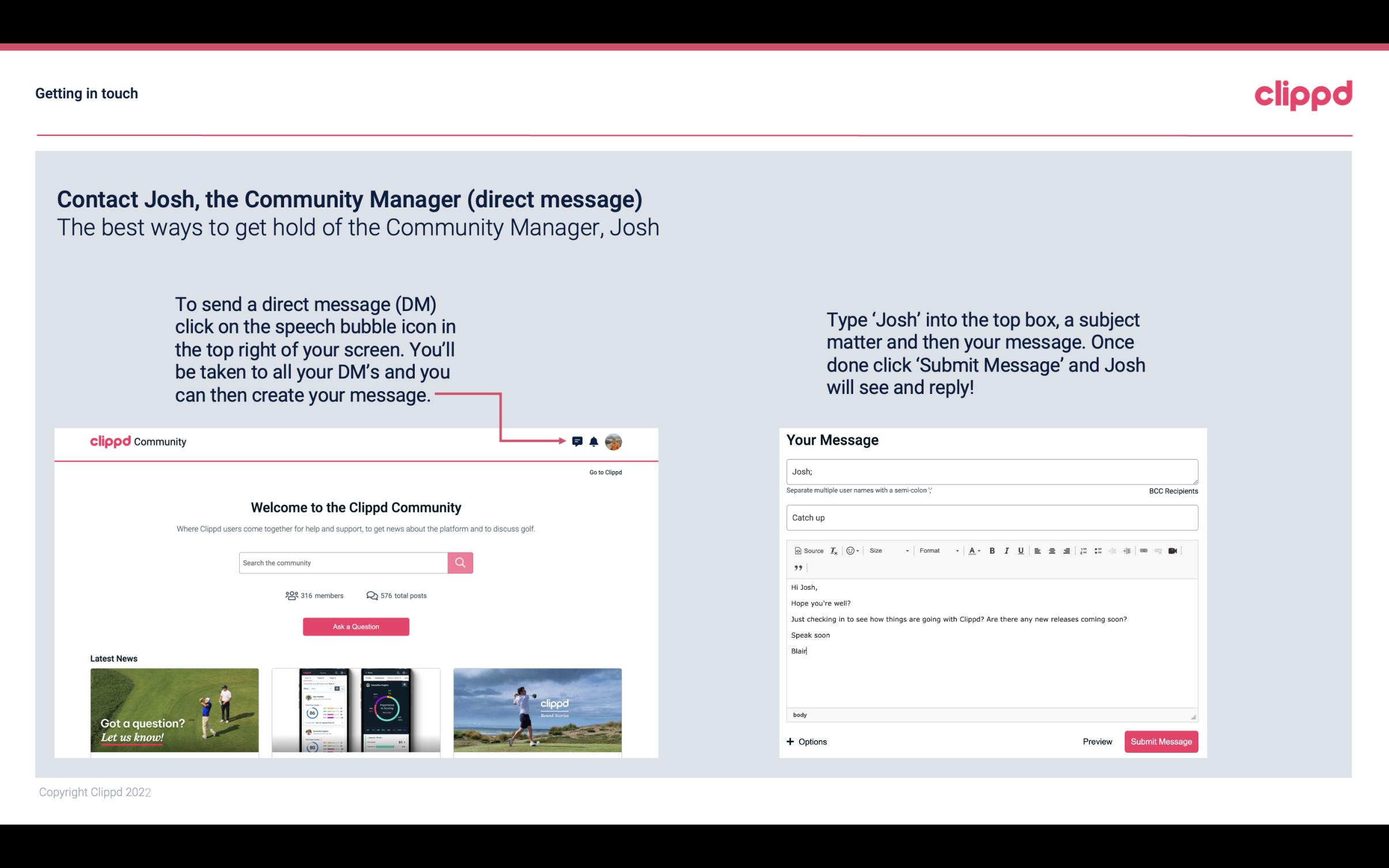Toggle the ordered list formatting button
The width and height of the screenshot is (1389, 868).
tap(1083, 550)
